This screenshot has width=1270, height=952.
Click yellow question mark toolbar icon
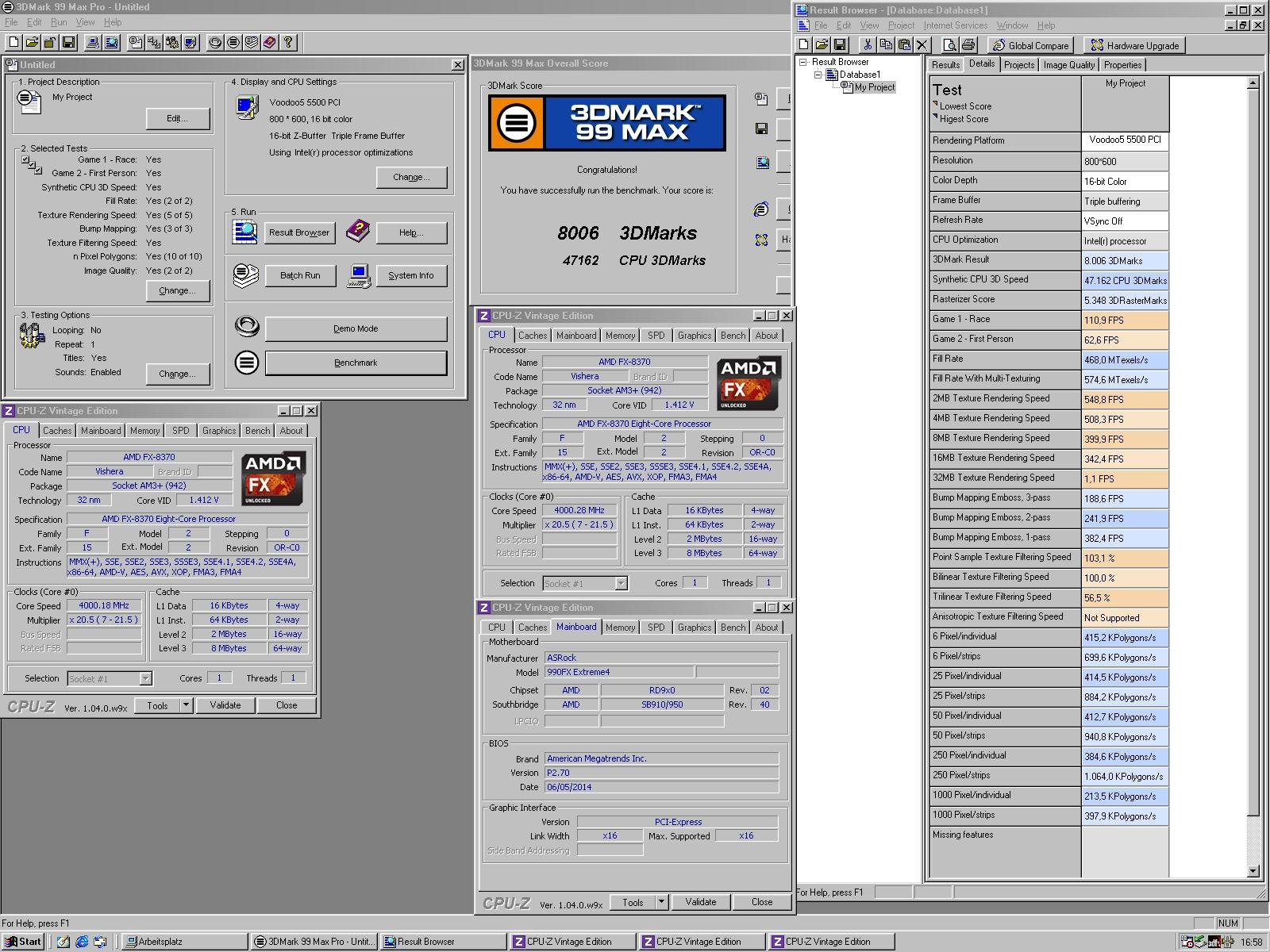[x=288, y=43]
